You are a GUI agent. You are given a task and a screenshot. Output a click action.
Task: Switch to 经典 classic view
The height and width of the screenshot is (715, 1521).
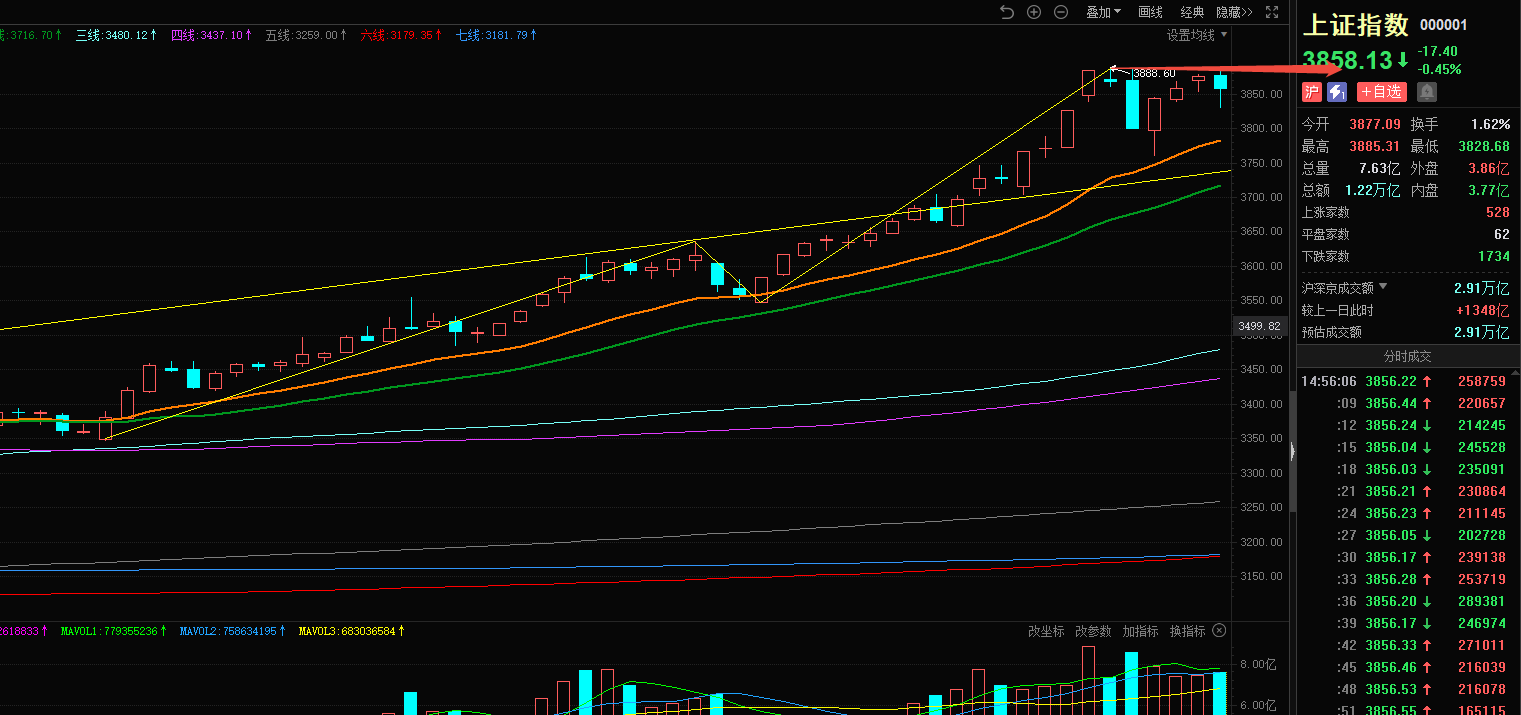point(1192,12)
